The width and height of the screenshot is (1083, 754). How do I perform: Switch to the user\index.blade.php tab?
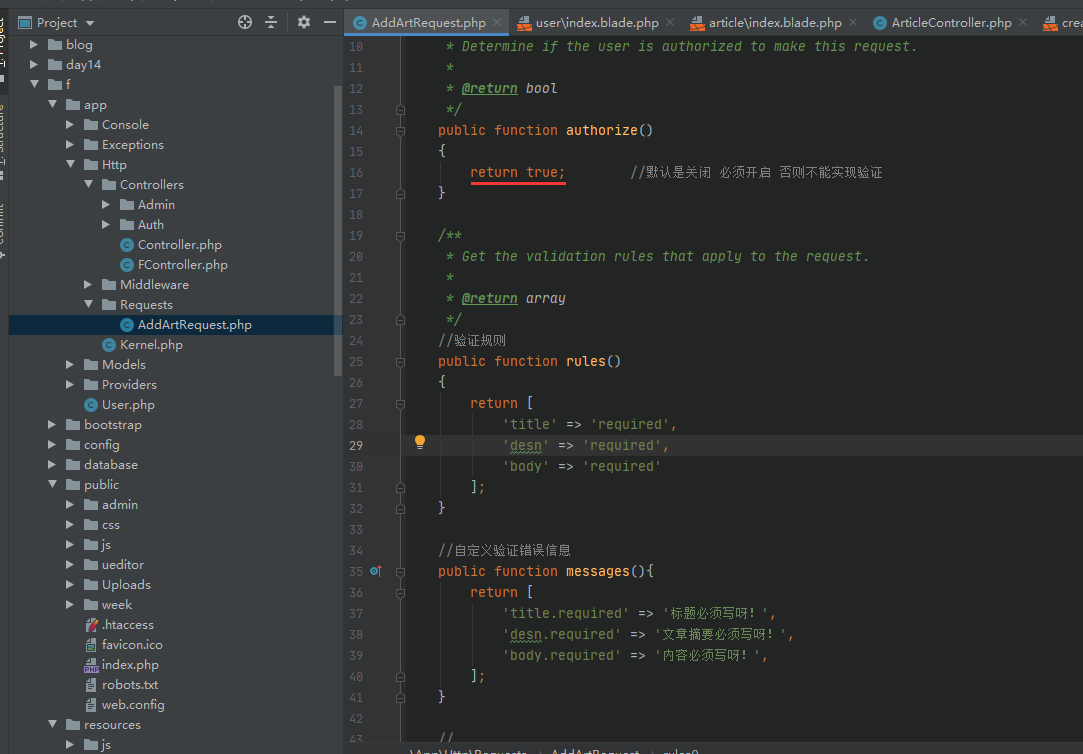click(x=597, y=23)
